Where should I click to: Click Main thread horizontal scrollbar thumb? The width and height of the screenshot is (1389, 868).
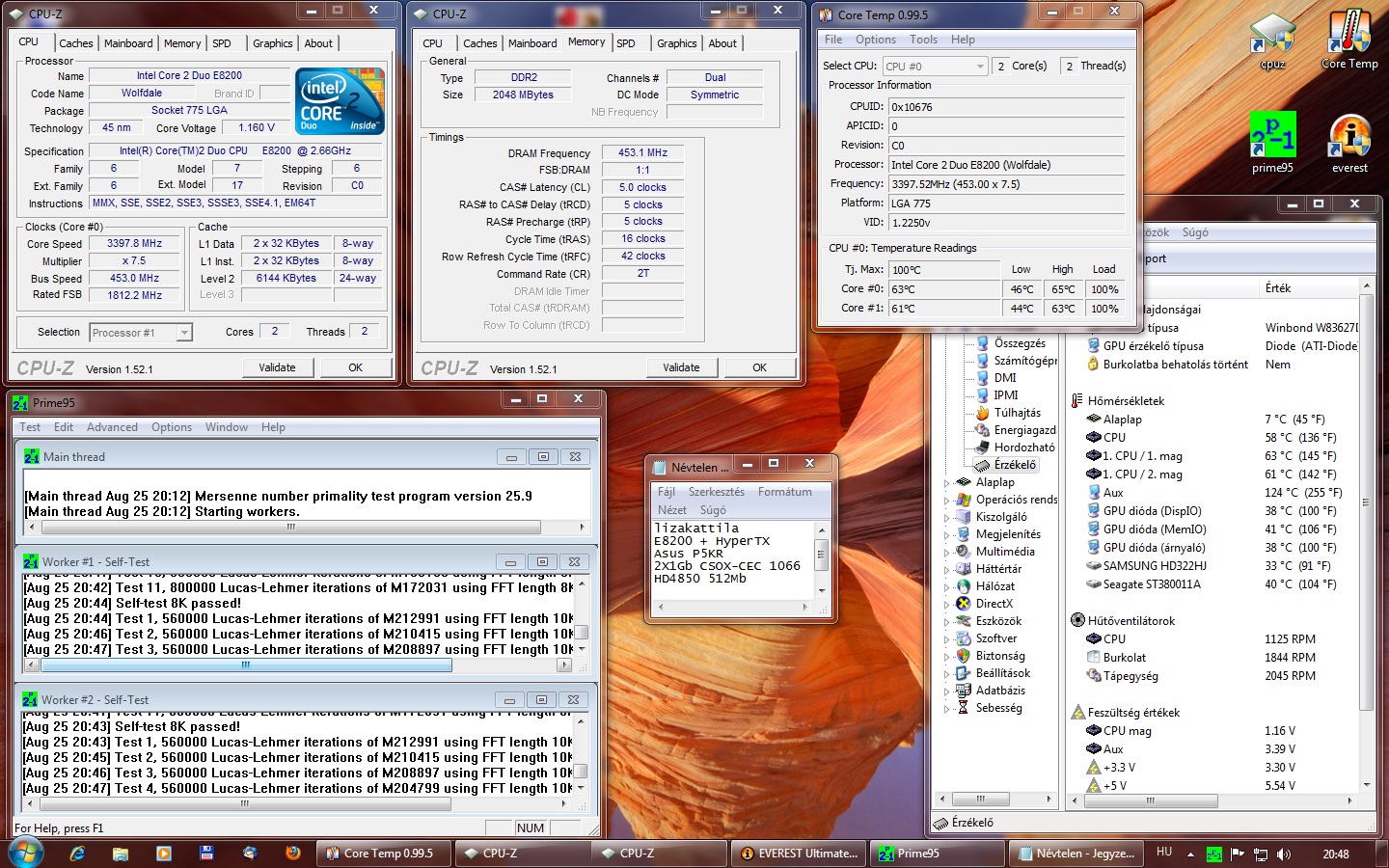[291, 528]
